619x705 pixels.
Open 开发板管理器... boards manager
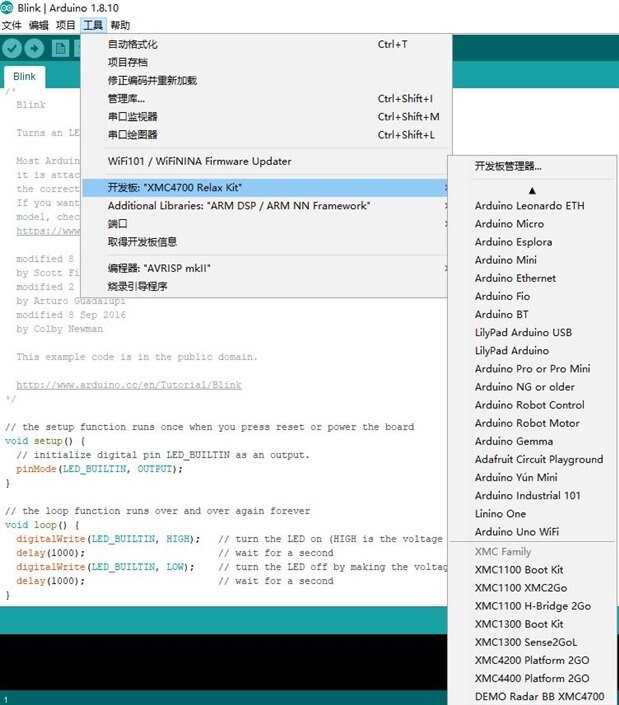tap(533, 166)
